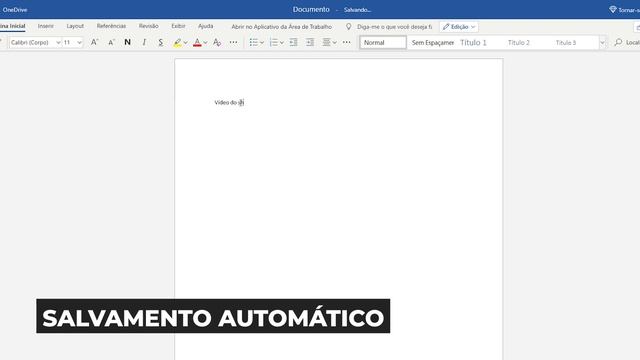
Task: Click the paragraph alignment icon
Action: point(327,42)
